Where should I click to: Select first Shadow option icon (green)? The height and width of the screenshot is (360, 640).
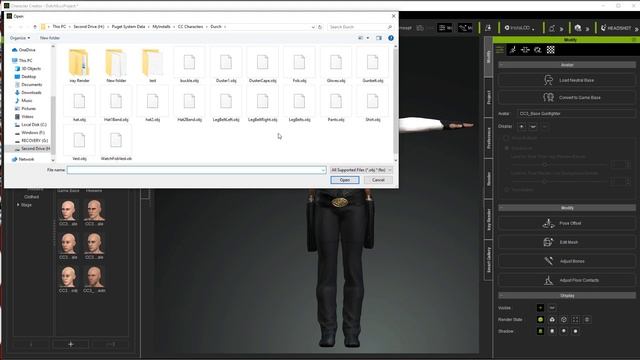pyautogui.click(x=540, y=331)
